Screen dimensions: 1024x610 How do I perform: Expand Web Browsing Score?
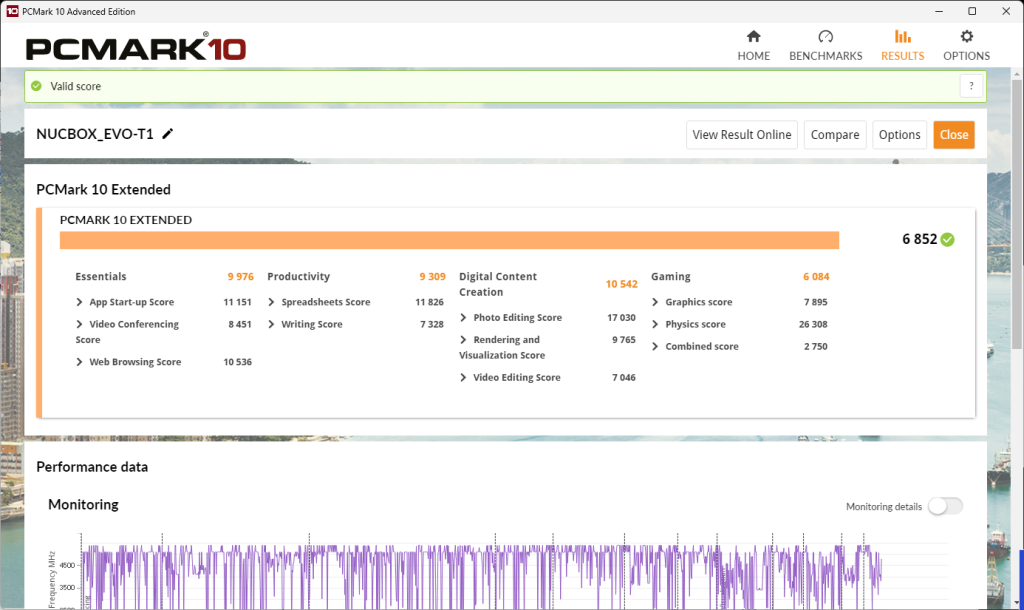79,362
